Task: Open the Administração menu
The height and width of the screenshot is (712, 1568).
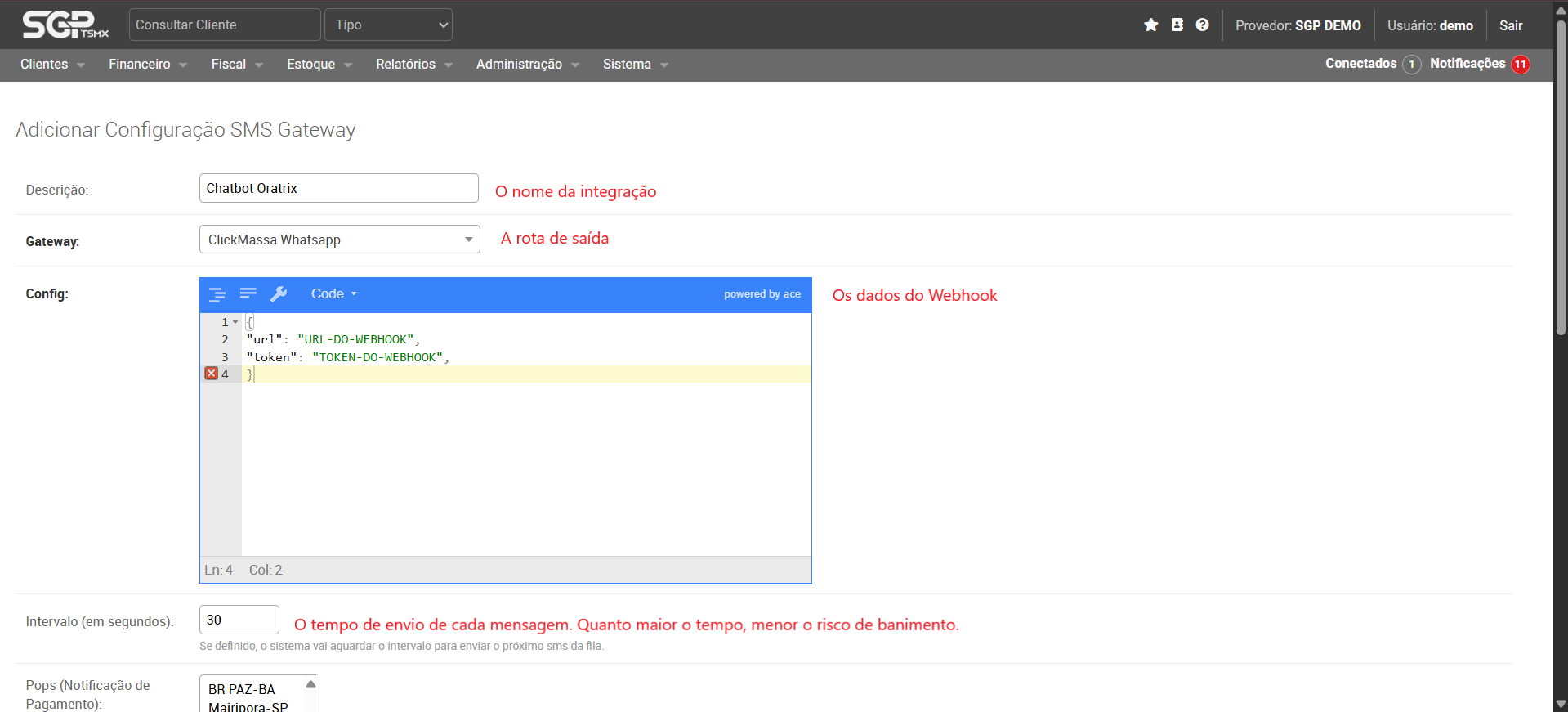Action: (x=527, y=65)
